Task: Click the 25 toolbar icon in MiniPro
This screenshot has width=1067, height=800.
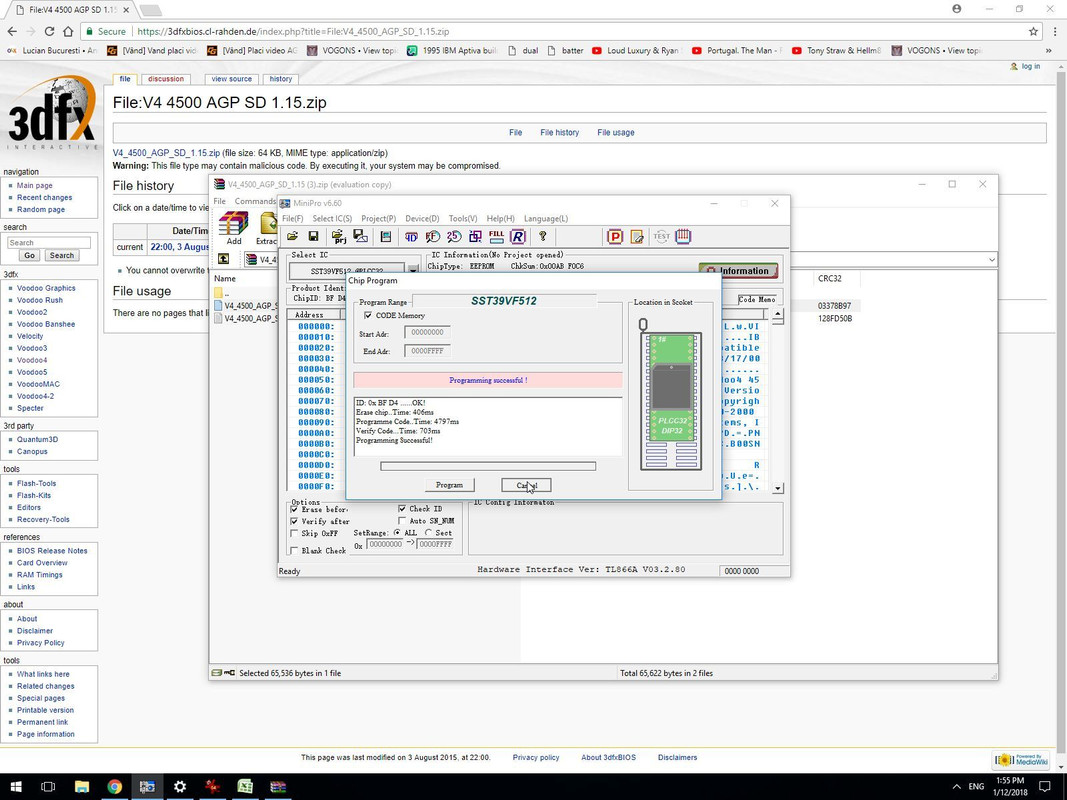Action: (x=454, y=236)
